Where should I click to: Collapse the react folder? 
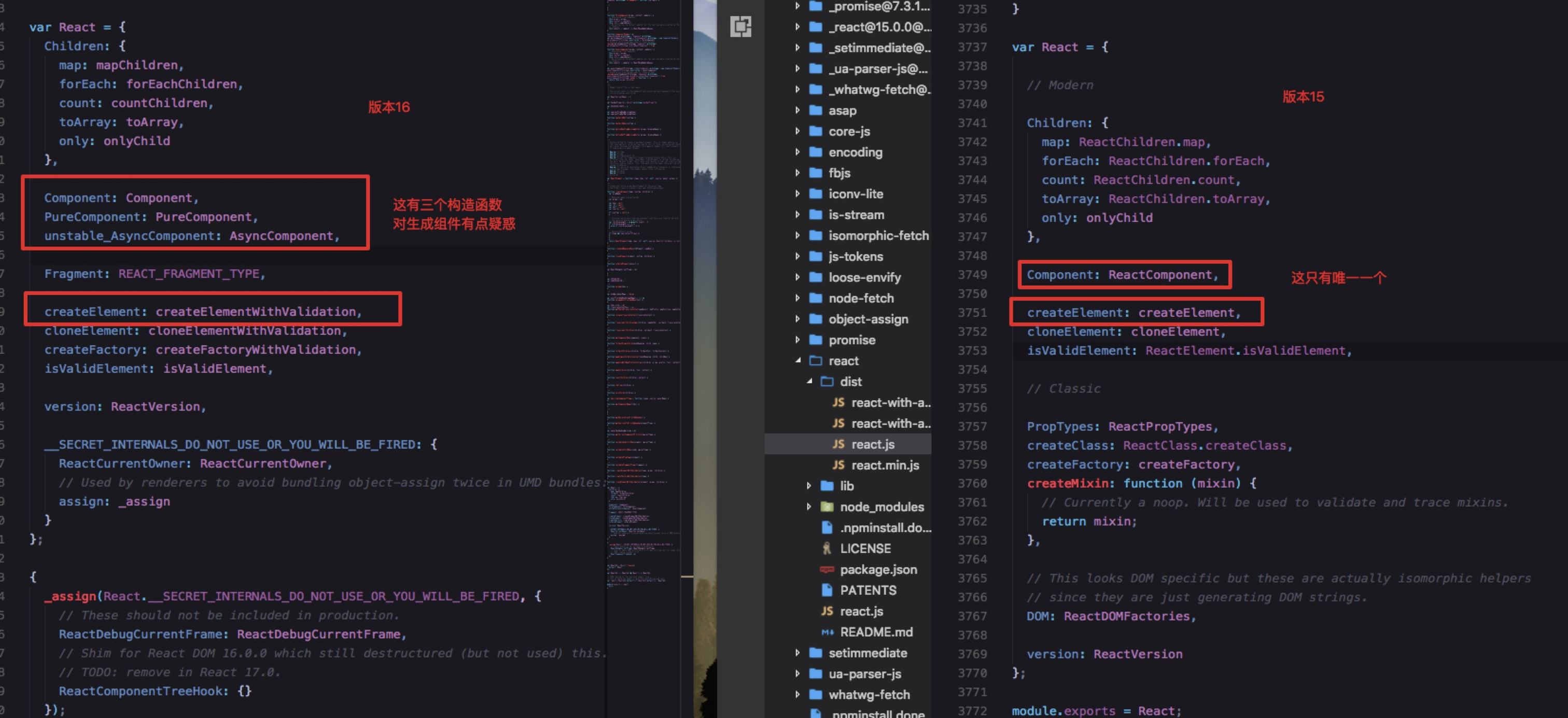coord(797,361)
